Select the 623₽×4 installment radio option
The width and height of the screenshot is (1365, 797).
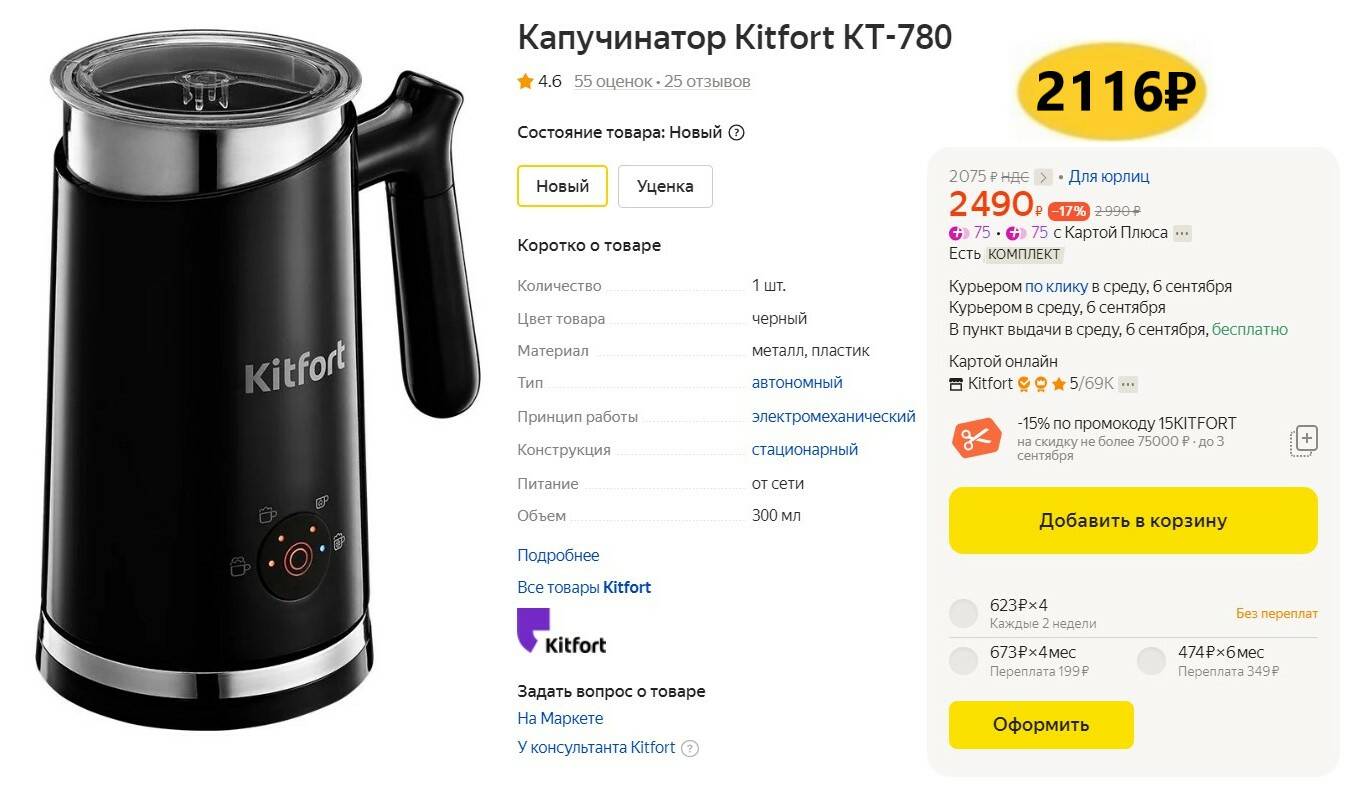[x=963, y=613]
